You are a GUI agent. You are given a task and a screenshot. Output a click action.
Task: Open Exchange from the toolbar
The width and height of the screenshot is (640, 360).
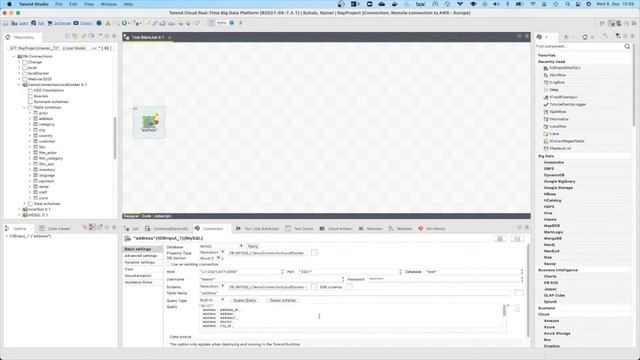pyautogui.click(x=59, y=23)
